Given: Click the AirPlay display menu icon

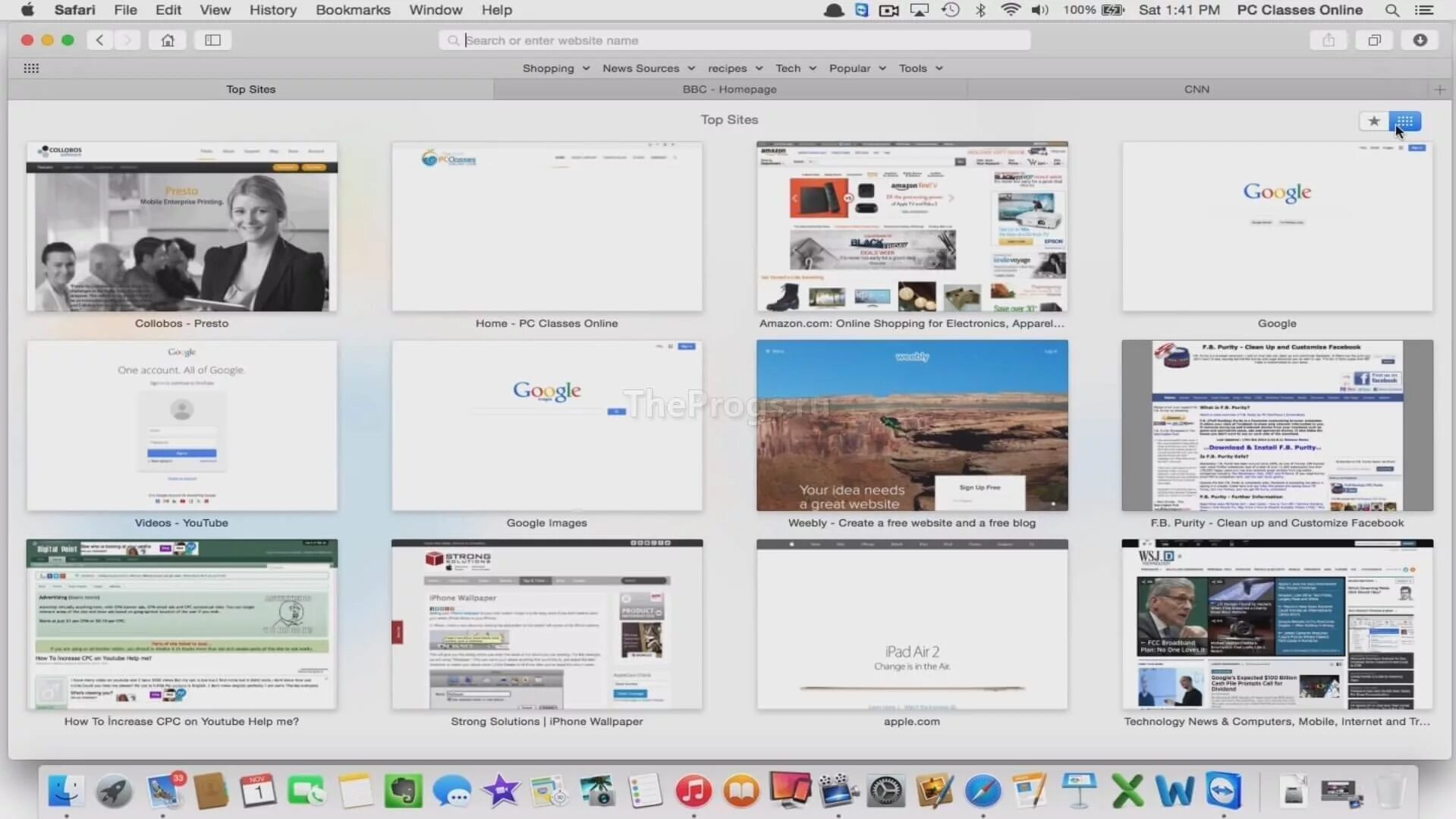Looking at the screenshot, I should point(919,10).
